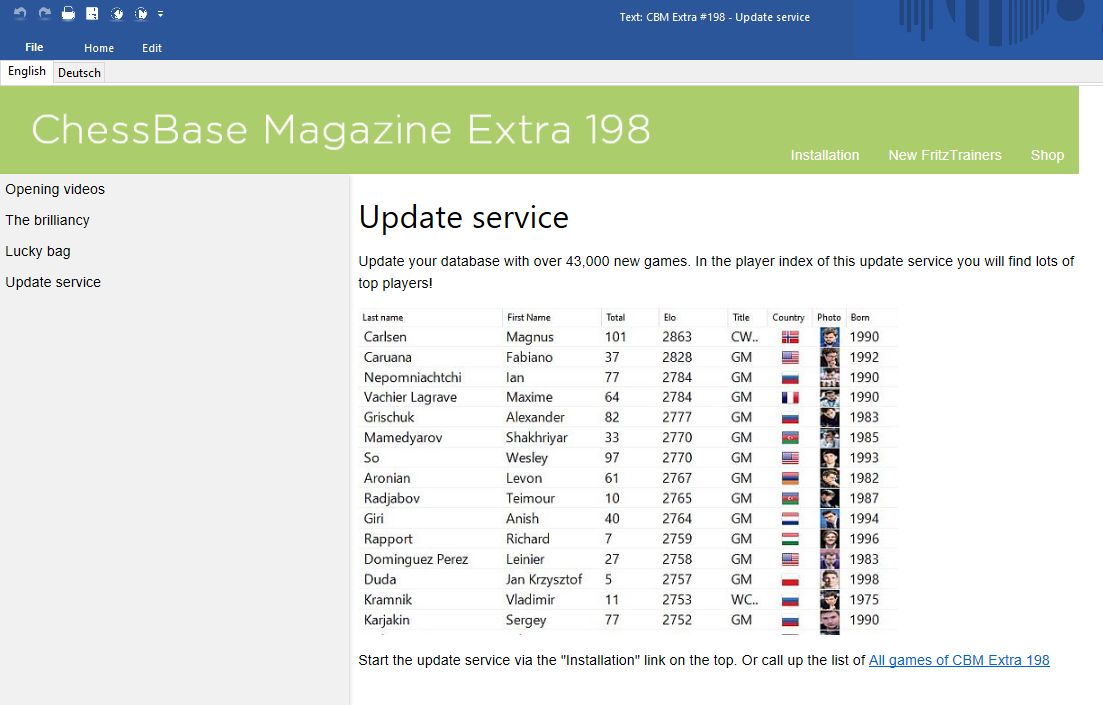Select the last name Nepomniachtchi
The width and height of the screenshot is (1103, 705).
412,377
